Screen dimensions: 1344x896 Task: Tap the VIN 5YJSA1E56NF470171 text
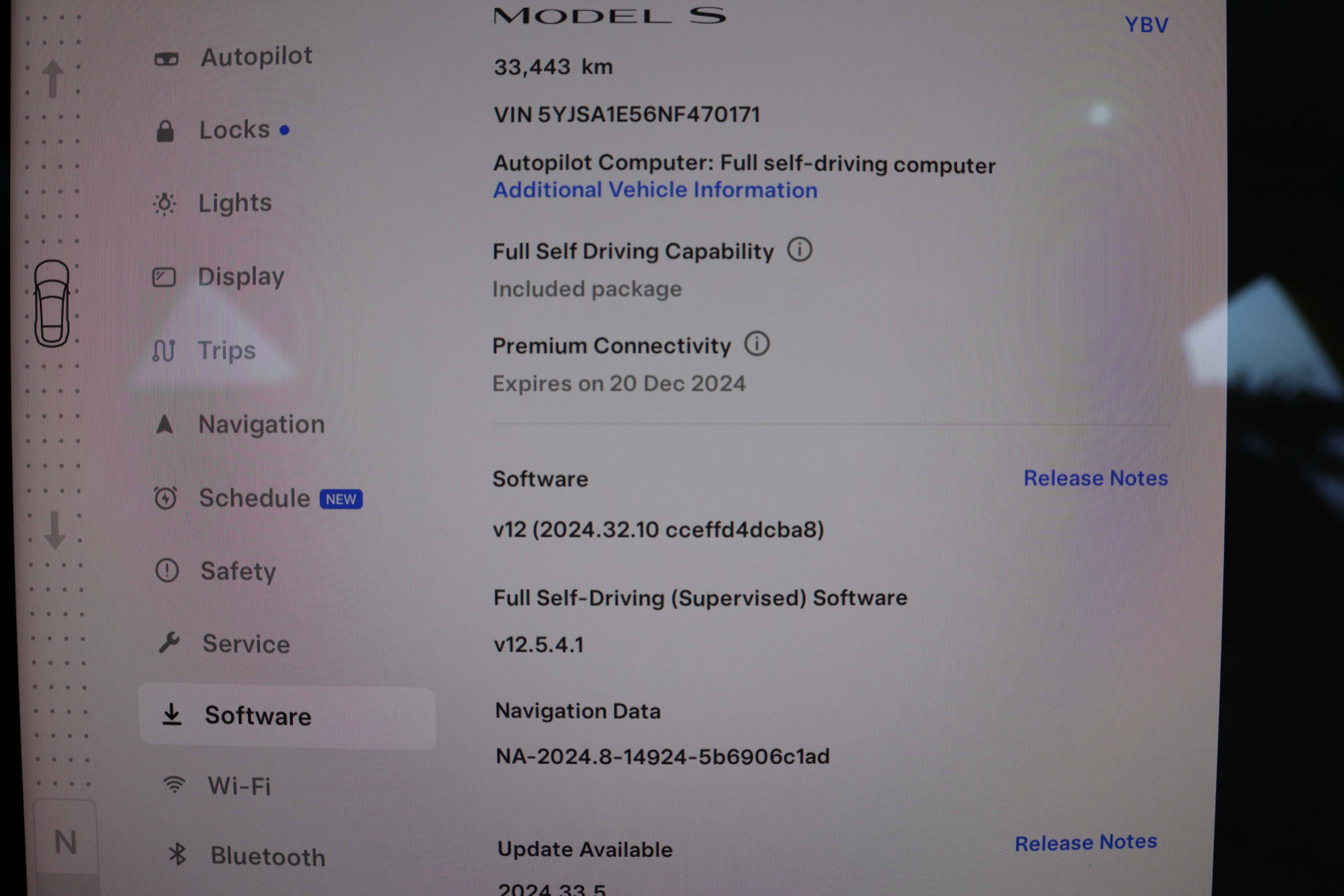pyautogui.click(x=627, y=114)
